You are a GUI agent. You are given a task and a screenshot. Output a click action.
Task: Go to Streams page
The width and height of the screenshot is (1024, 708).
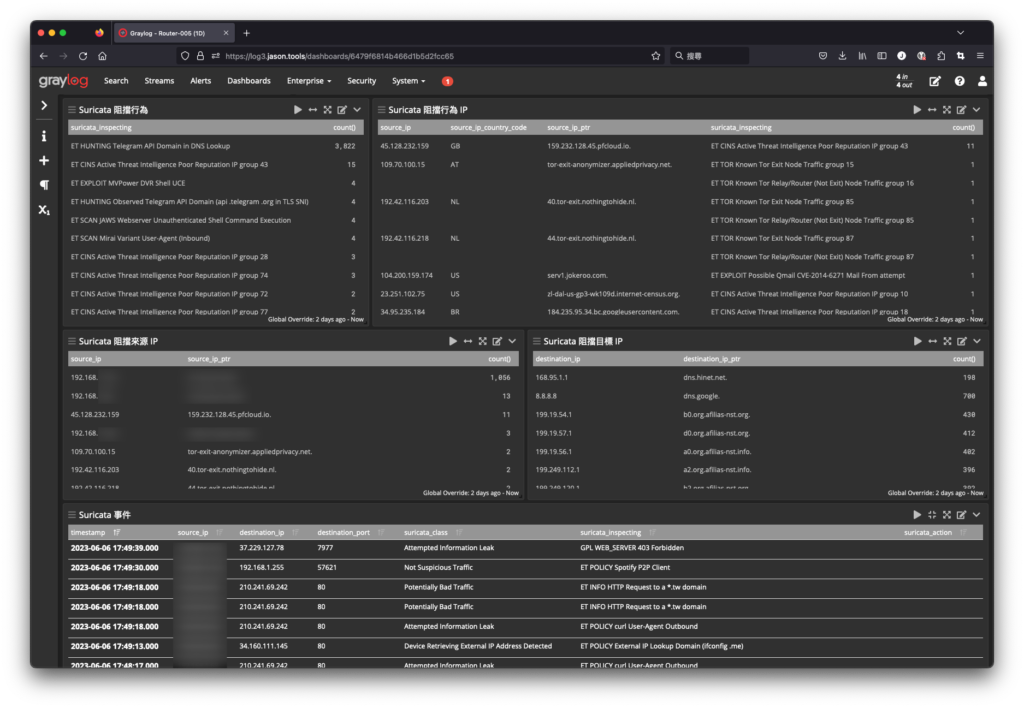click(x=159, y=81)
